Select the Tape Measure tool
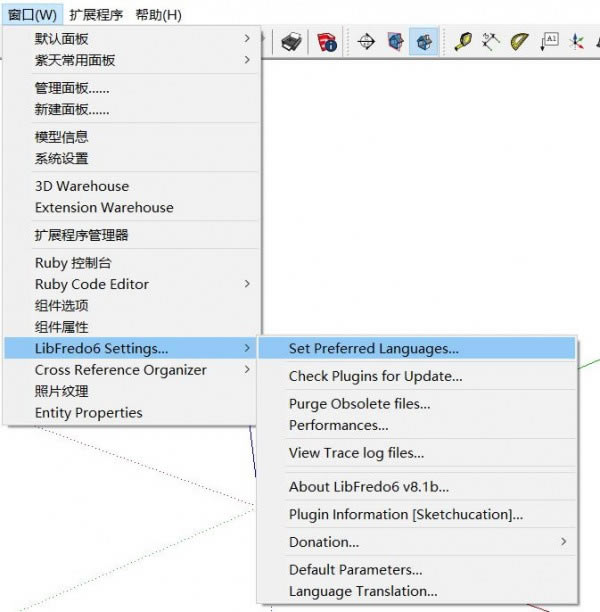600x612 pixels. point(463,41)
